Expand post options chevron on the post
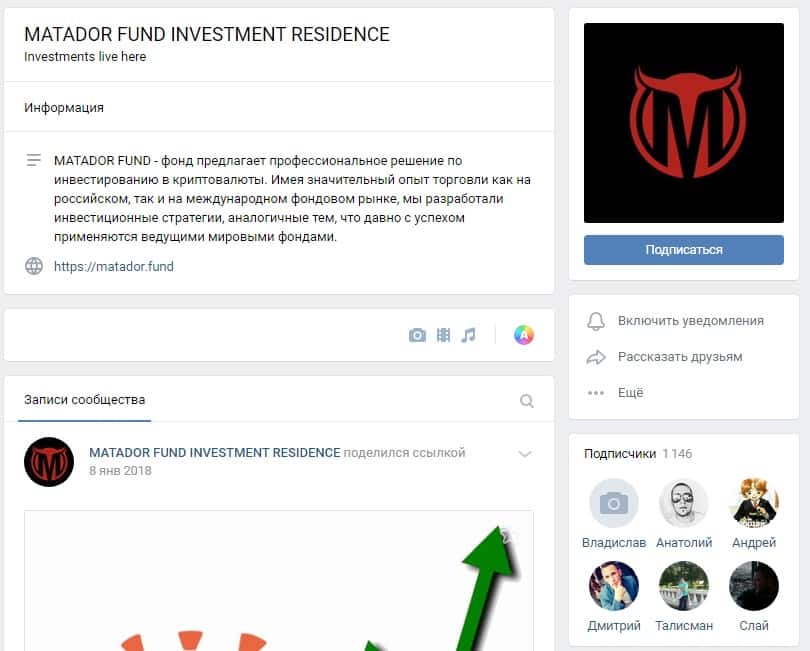This screenshot has height=651, width=810. [x=525, y=454]
